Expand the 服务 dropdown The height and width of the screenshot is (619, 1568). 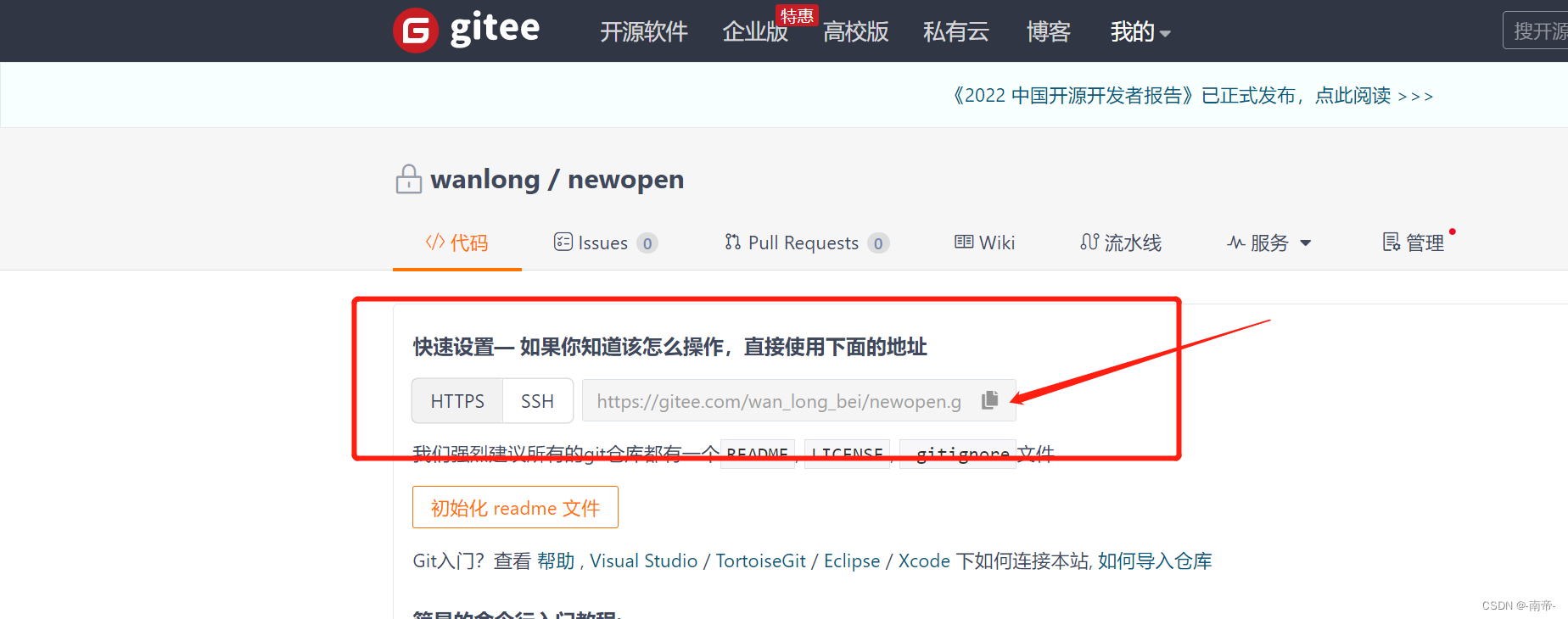click(1268, 243)
